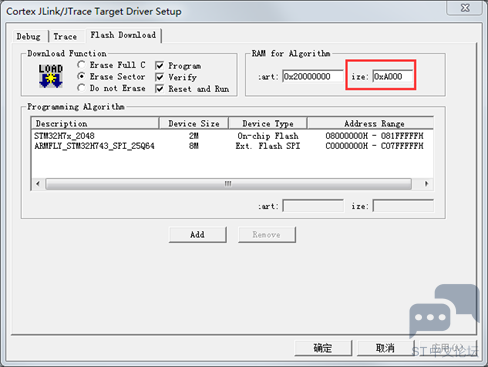Switch to the Debug tab
488x367 pixels.
[x=29, y=36]
